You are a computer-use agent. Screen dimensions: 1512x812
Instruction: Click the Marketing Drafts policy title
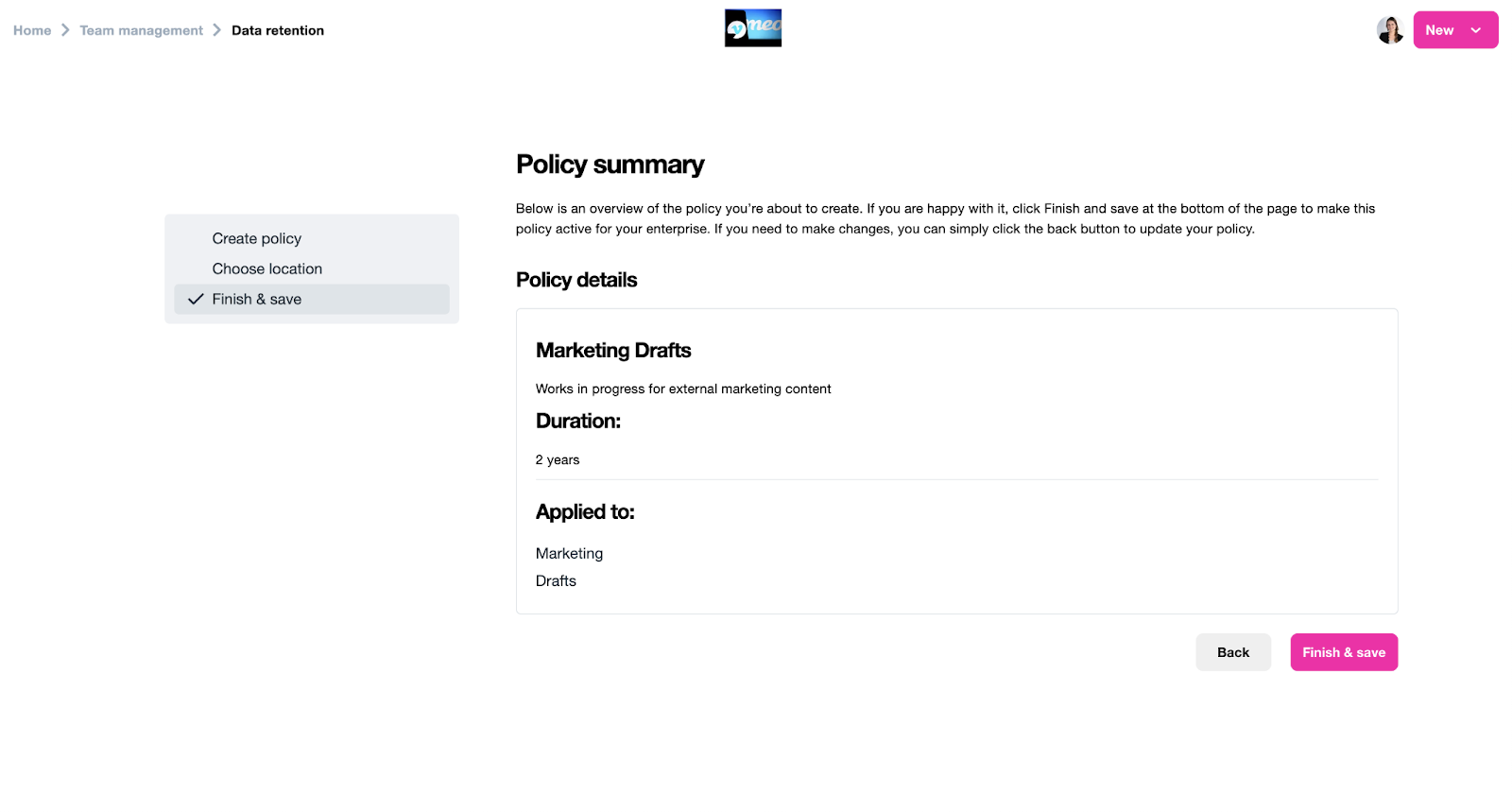tap(613, 351)
